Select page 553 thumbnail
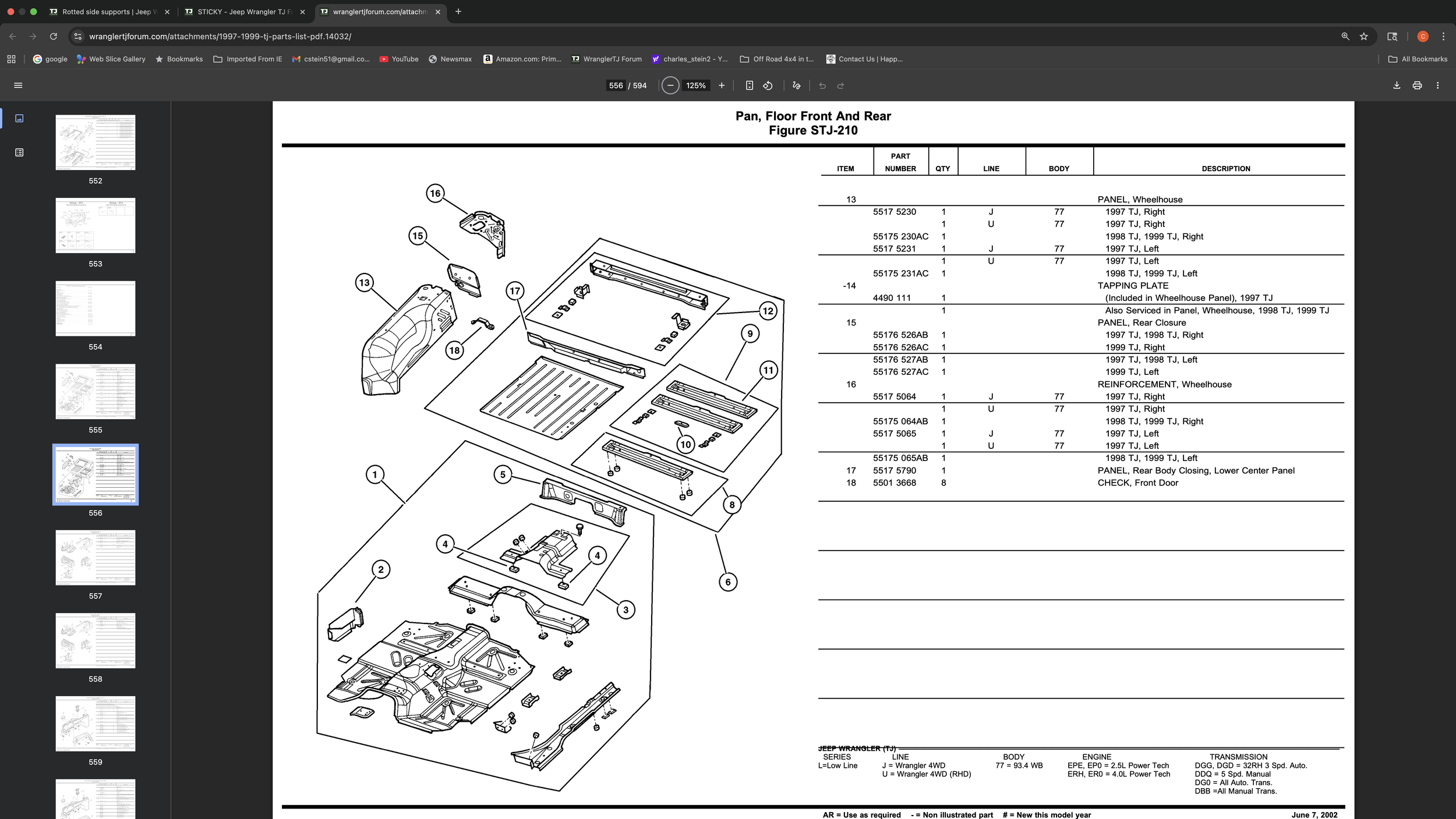 pyautogui.click(x=96, y=225)
